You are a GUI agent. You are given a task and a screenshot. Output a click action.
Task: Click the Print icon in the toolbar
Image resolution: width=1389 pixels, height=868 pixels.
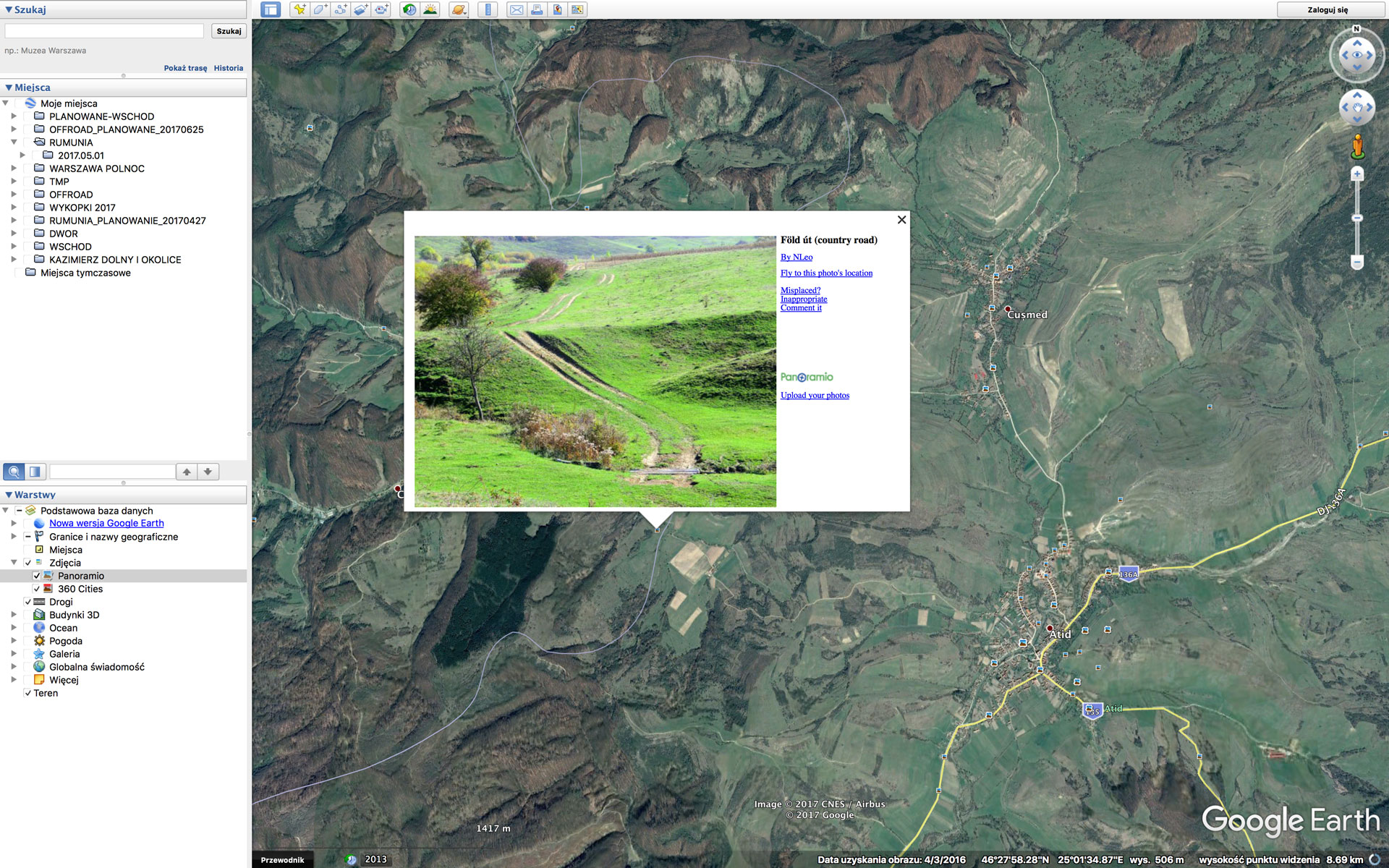[537, 9]
